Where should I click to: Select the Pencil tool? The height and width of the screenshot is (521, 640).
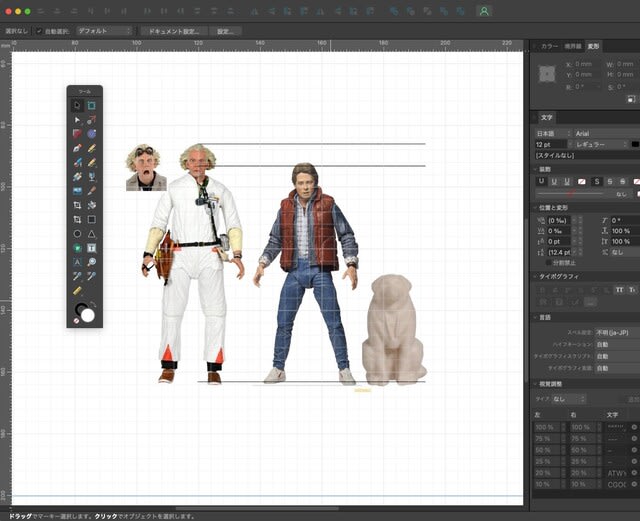coord(91,148)
